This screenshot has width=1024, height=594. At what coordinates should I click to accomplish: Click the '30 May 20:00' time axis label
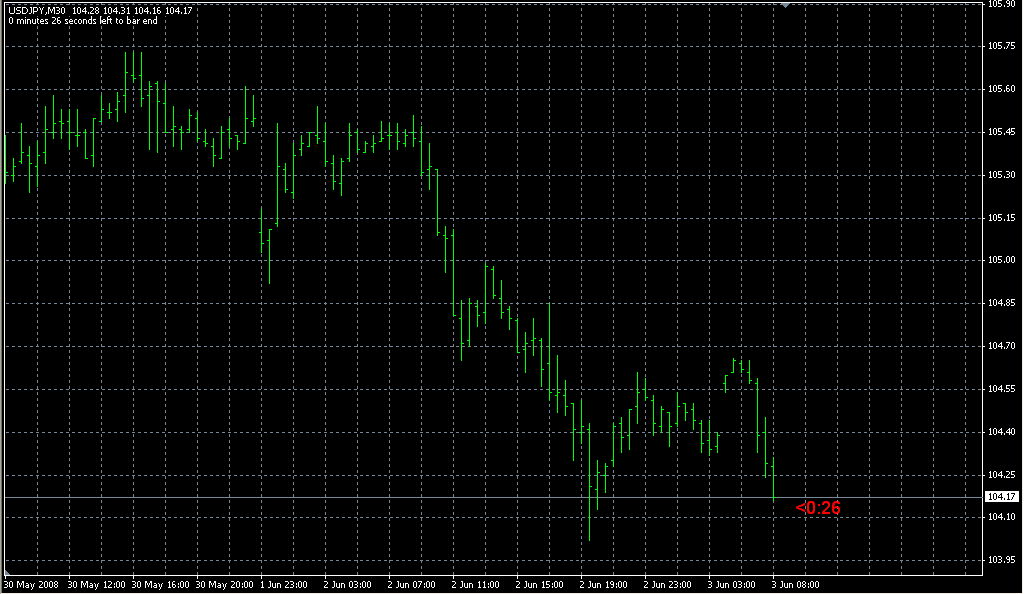pos(224,585)
